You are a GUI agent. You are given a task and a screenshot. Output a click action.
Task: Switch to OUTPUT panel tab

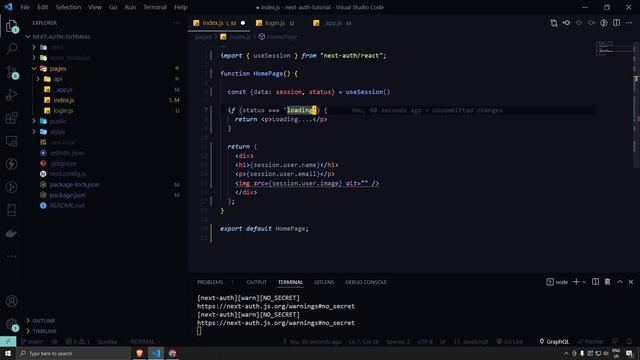pyautogui.click(x=256, y=282)
